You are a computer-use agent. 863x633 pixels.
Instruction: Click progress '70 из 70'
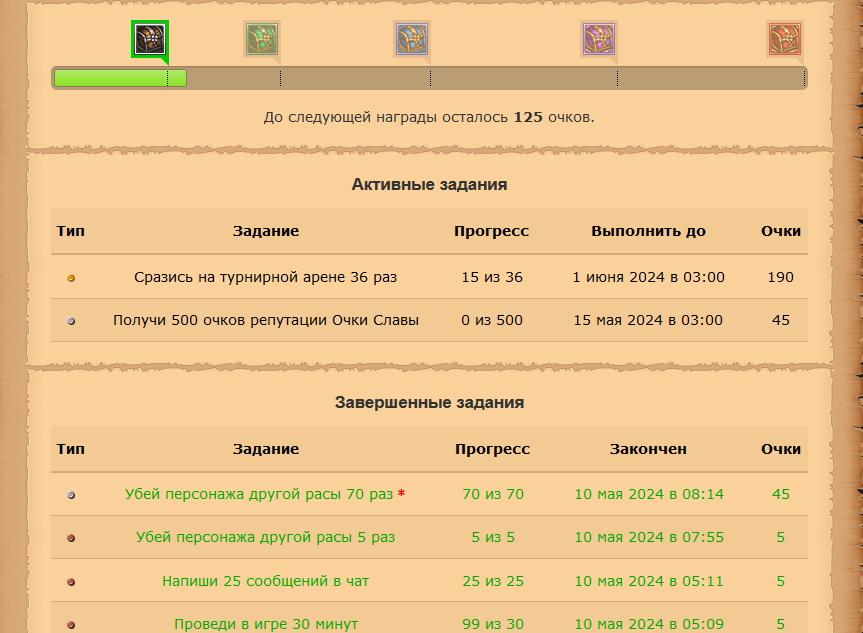tap(493, 494)
